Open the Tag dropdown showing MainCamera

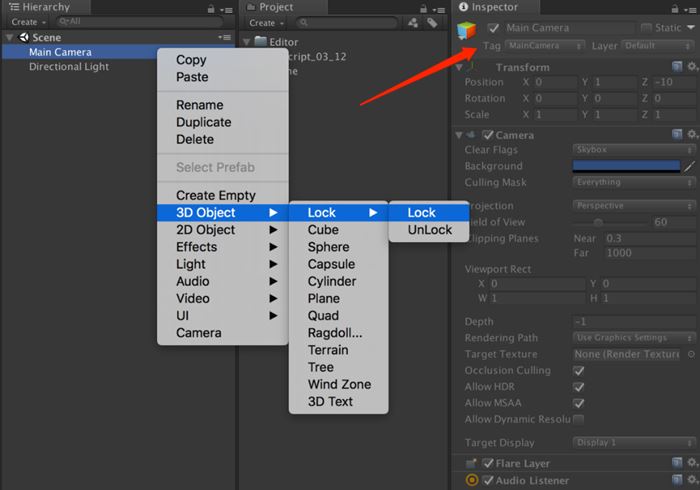(545, 46)
